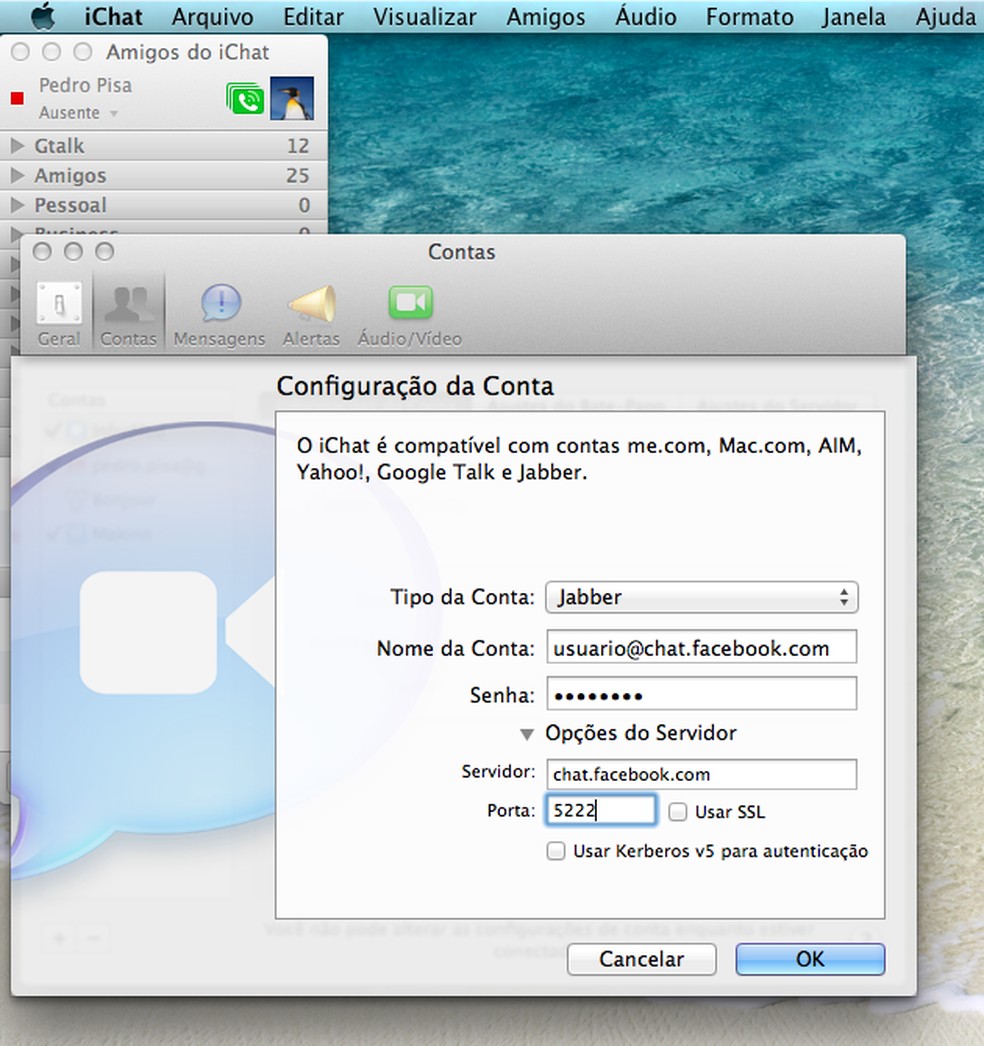The height and width of the screenshot is (1046, 984).
Task: Open the Janela menu
Action: pos(854,16)
